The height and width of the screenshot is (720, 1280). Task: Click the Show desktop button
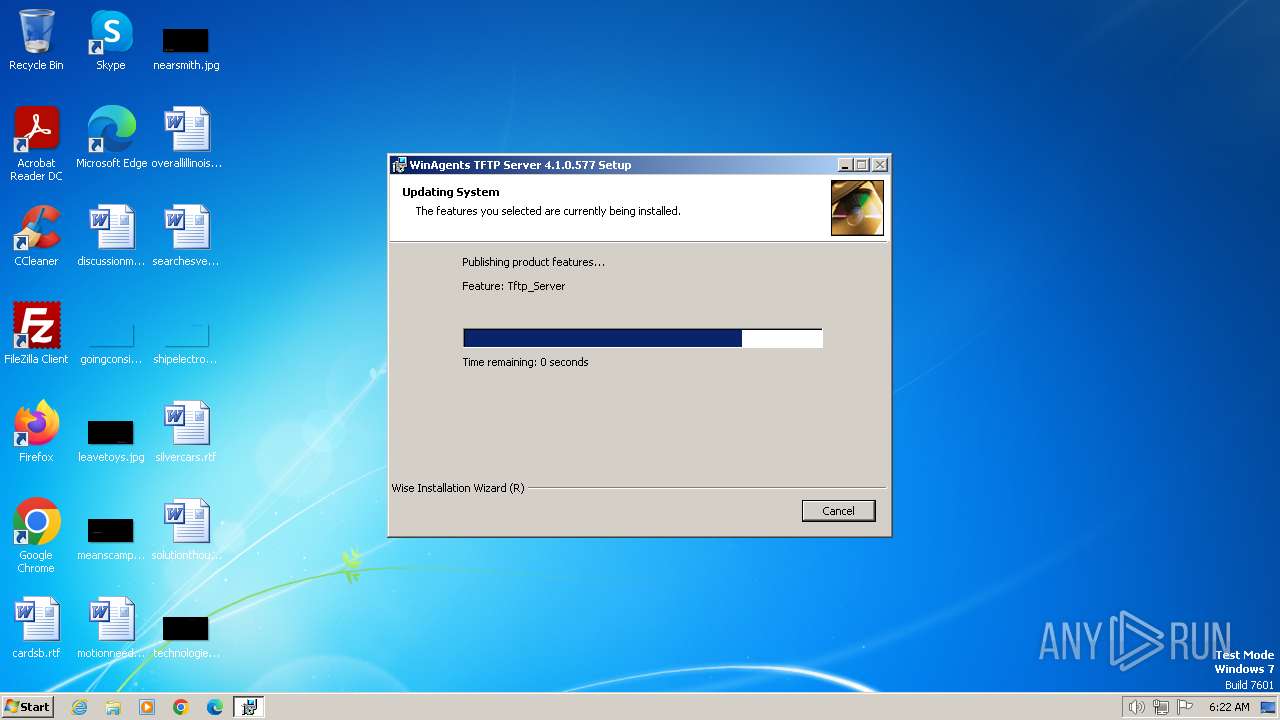[1270, 707]
